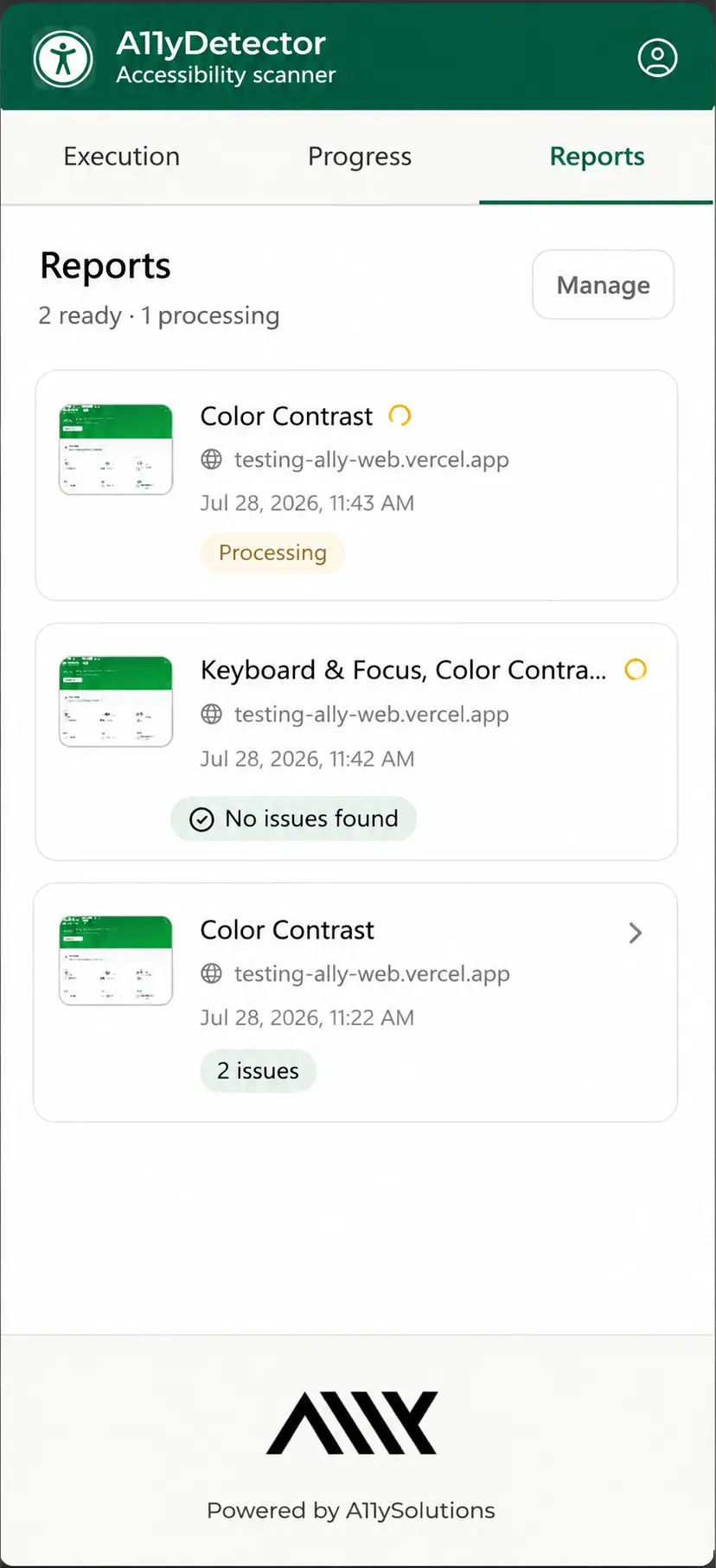This screenshot has width=716, height=1568.
Task: Click the 2 issues badge
Action: [258, 1071]
